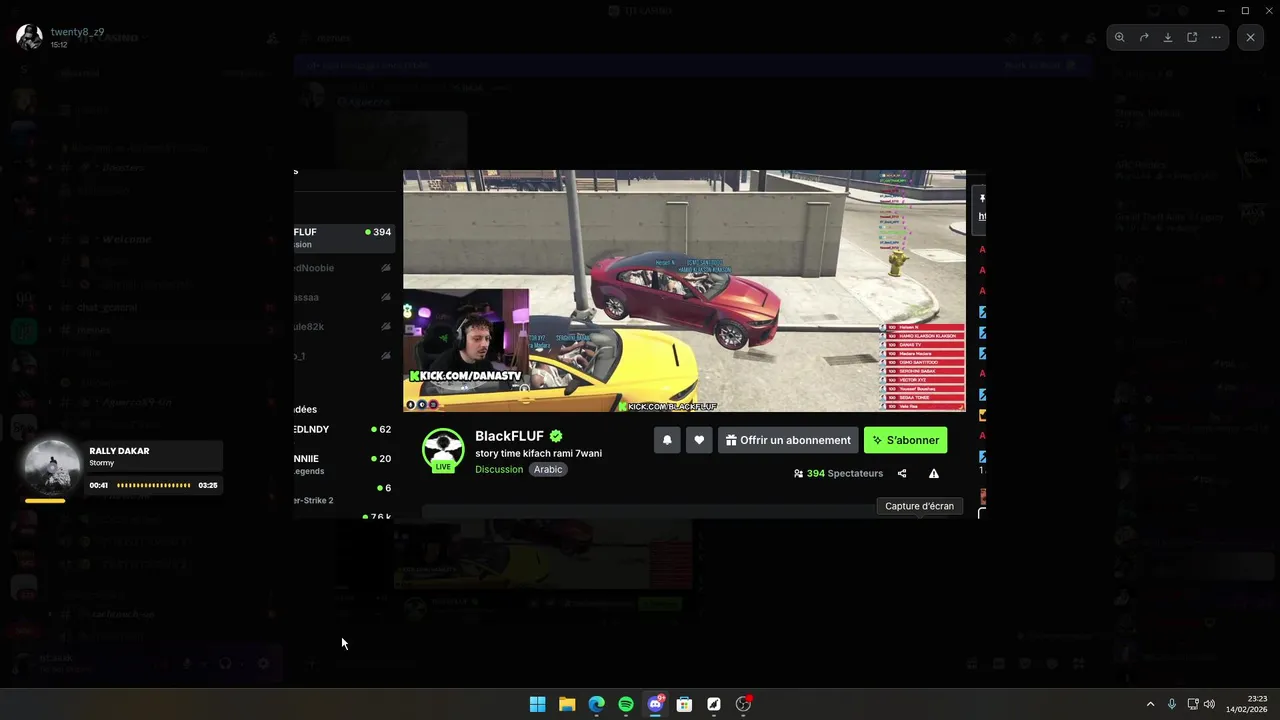Zoom the image with the magnifier icon
This screenshot has width=1280, height=720.
coord(1119,37)
